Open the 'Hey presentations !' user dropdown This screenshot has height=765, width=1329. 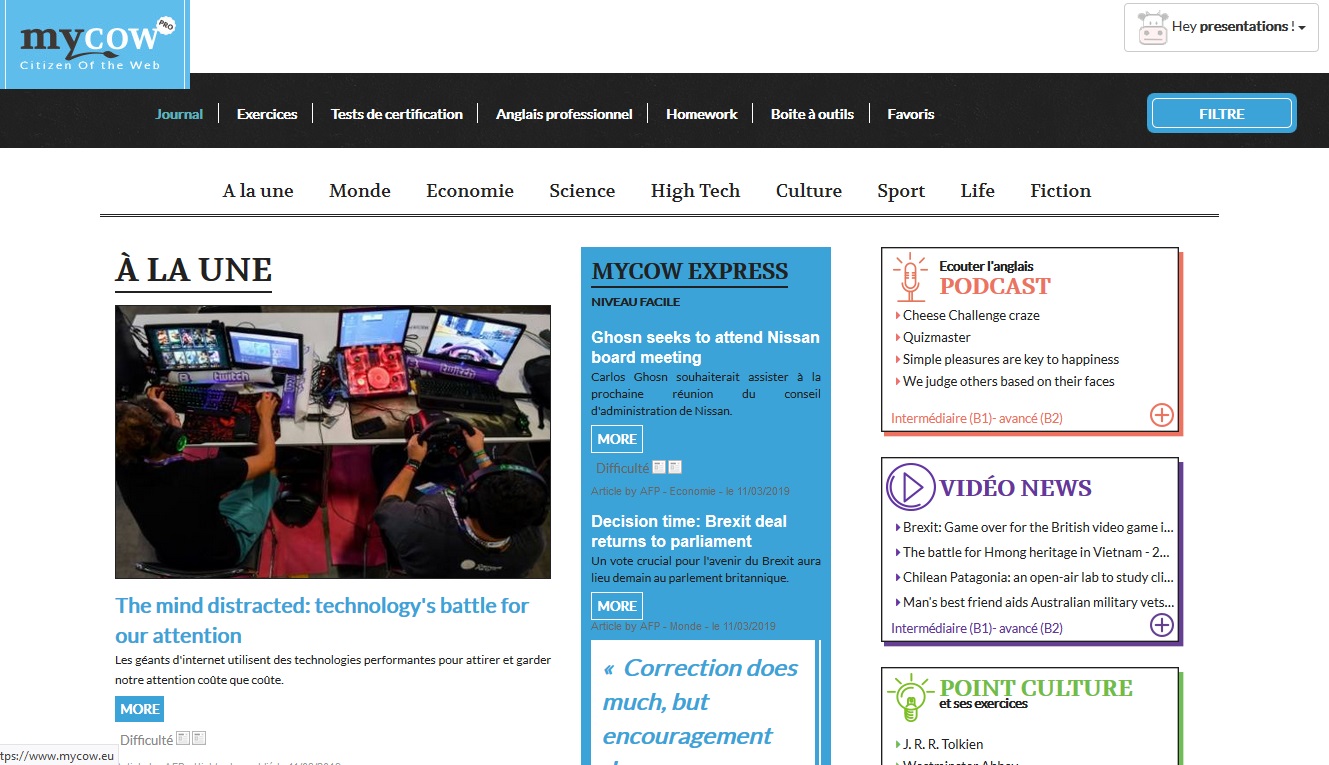pos(1221,27)
